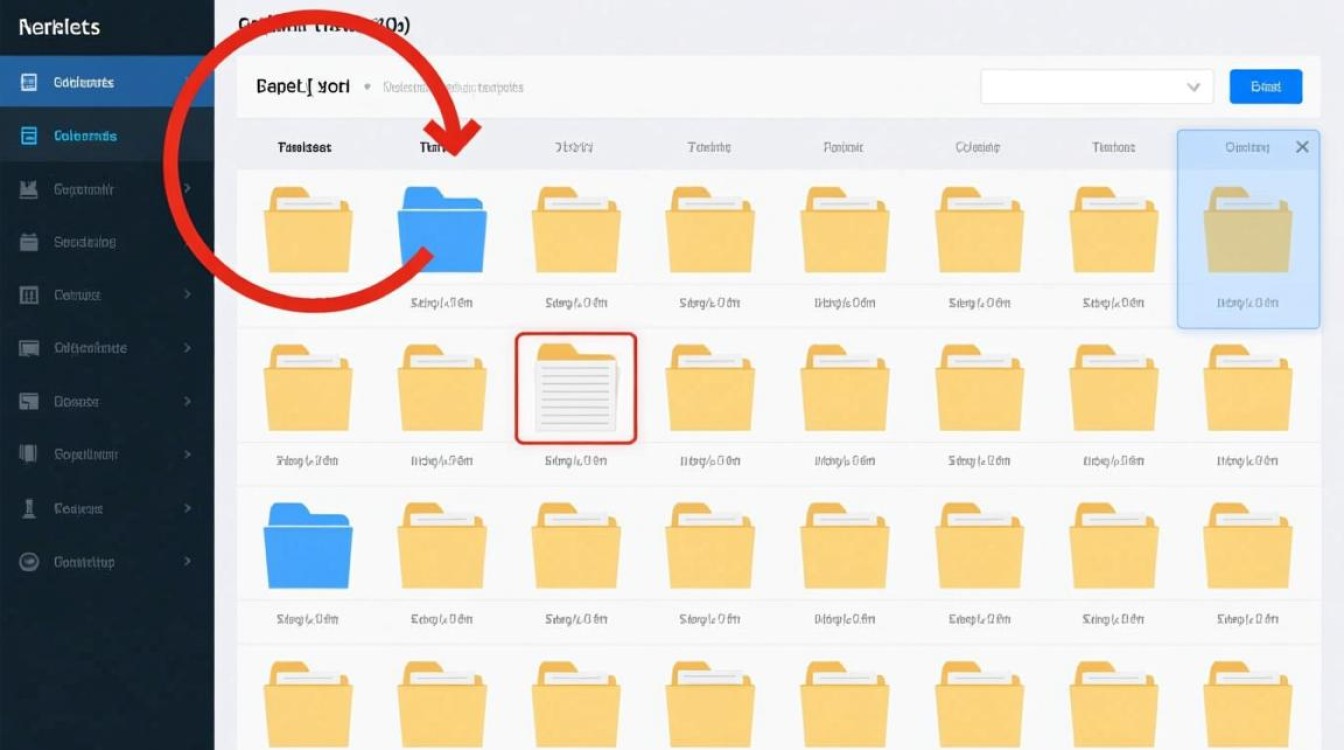Image resolution: width=1344 pixels, height=750 pixels.
Task: Click the round icon at the sidebar bottom
Action: (29, 562)
